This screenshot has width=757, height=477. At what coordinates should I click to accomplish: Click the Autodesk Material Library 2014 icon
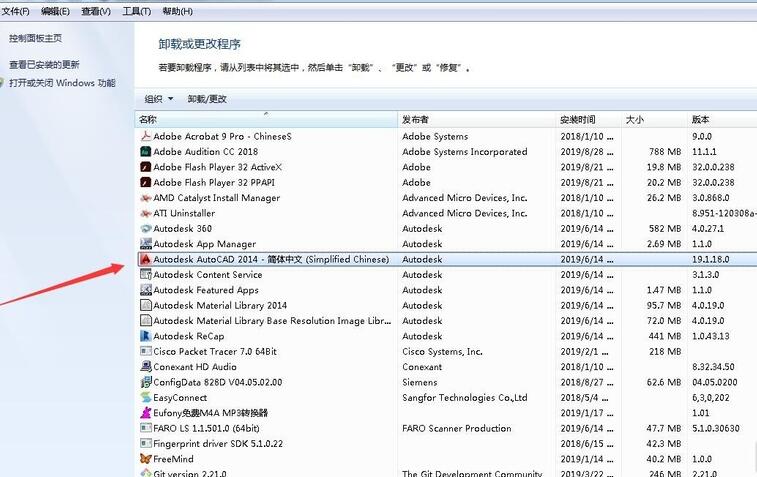(145, 305)
